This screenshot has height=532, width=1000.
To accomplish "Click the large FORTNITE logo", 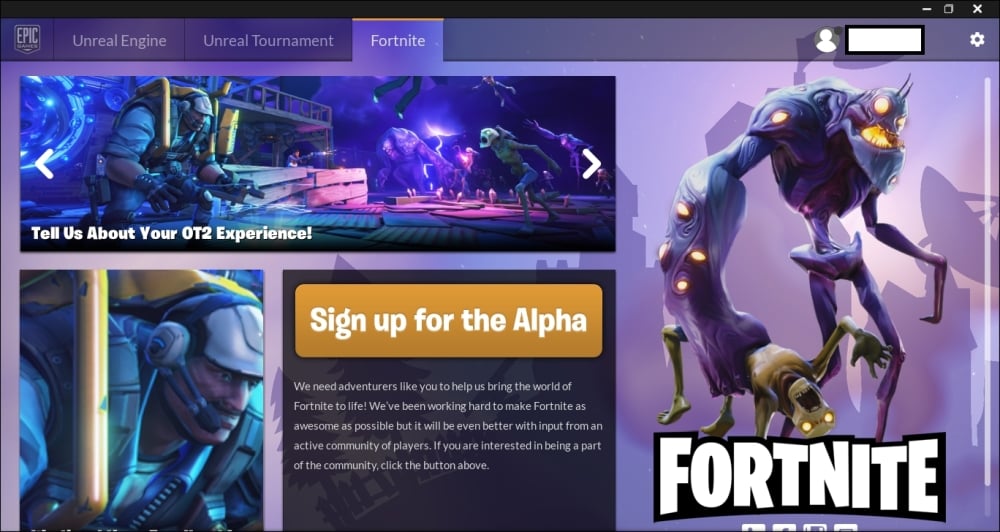I will point(800,476).
